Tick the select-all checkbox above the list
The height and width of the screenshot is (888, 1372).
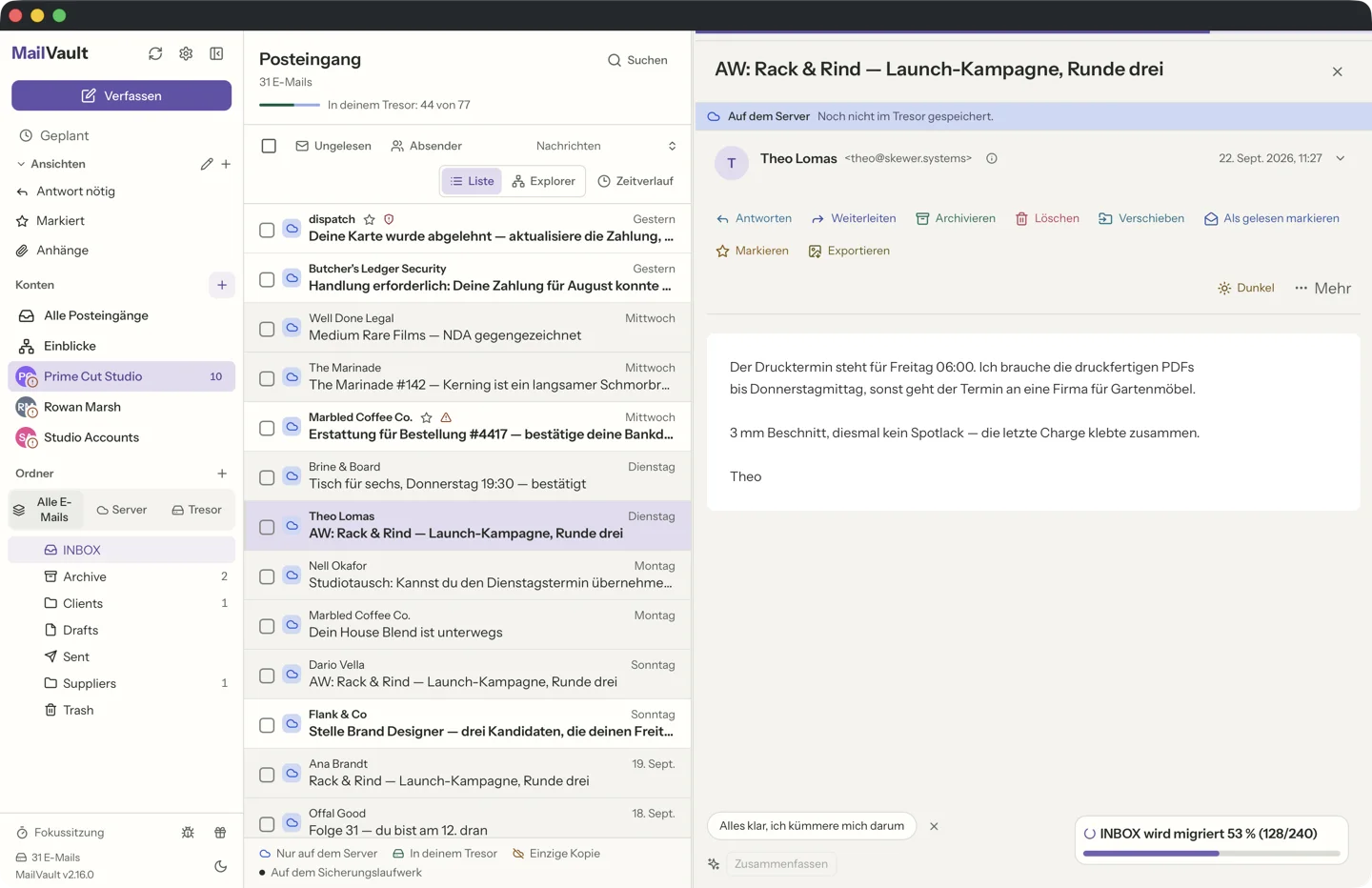click(x=269, y=146)
